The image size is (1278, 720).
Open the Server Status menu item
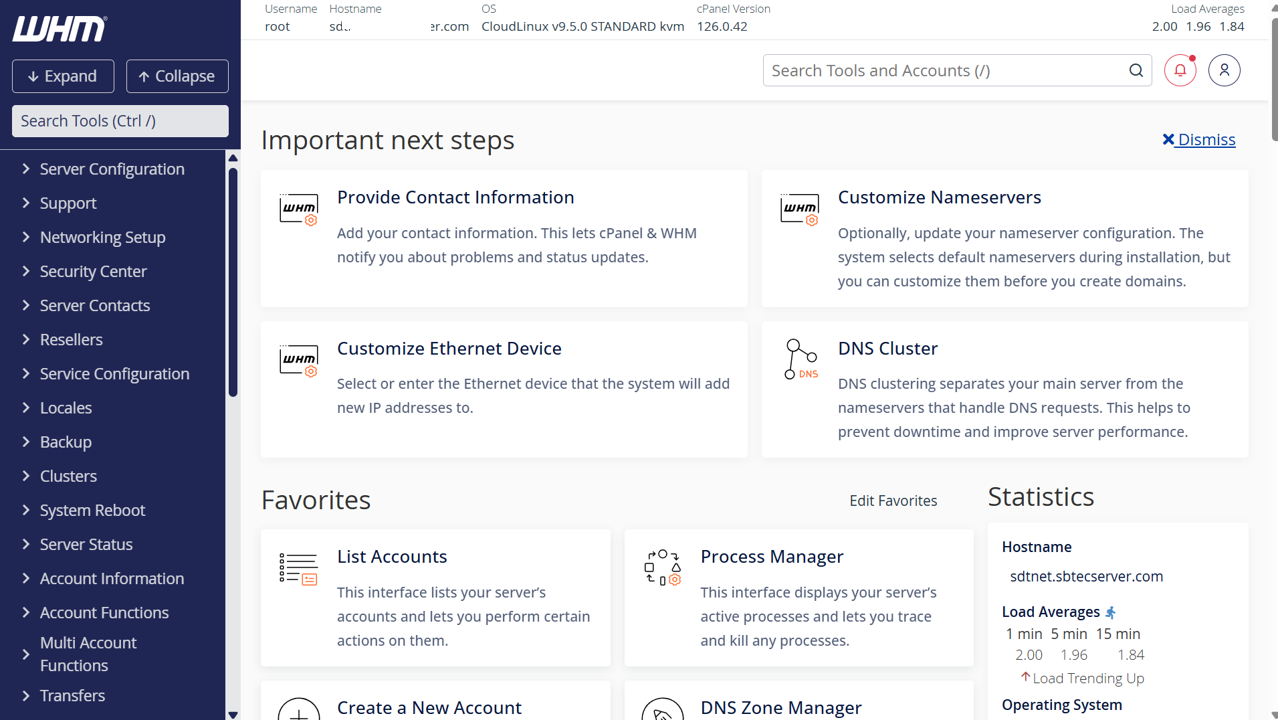click(86, 544)
